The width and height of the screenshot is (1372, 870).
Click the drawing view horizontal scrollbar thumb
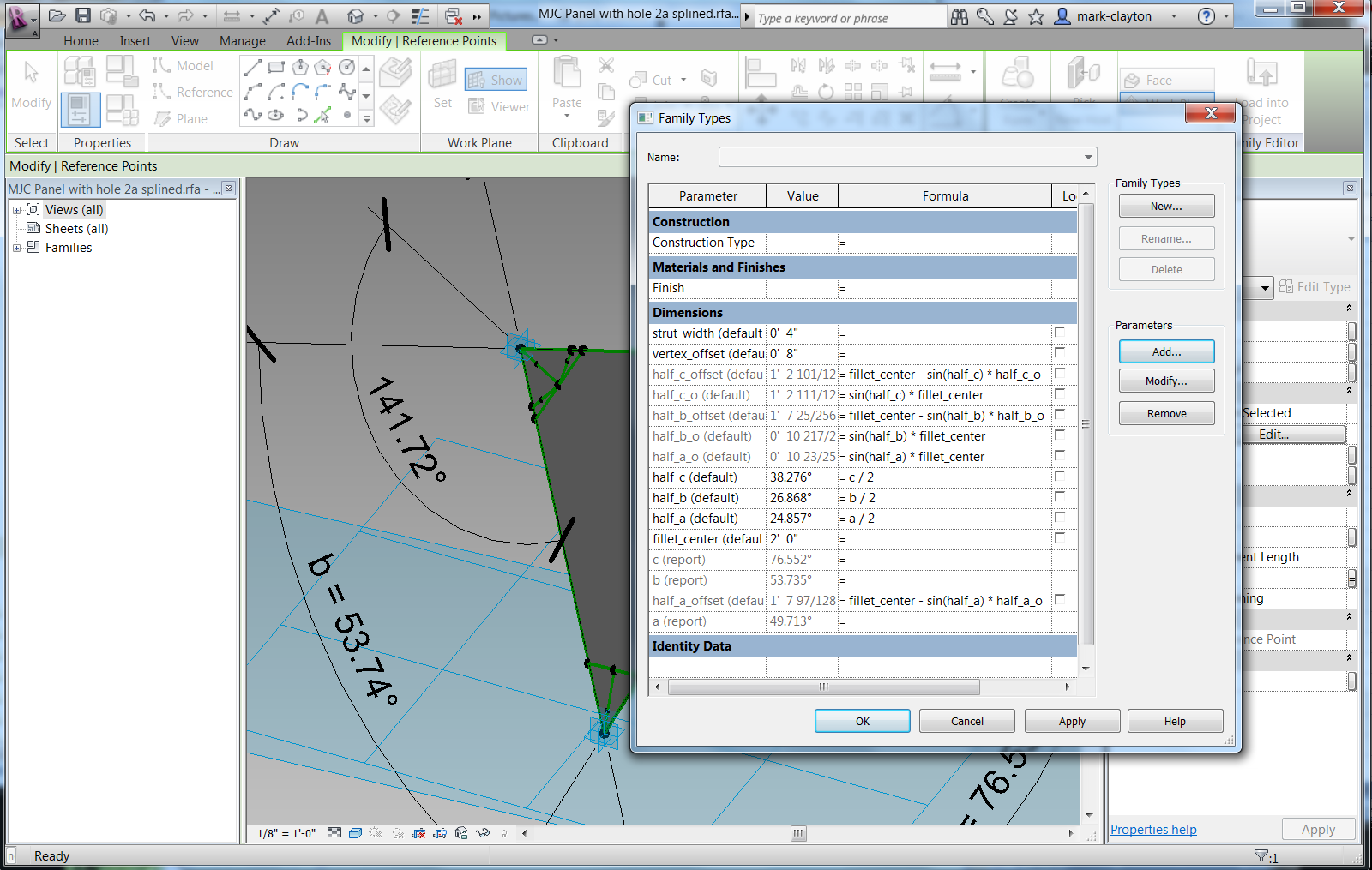point(798,833)
